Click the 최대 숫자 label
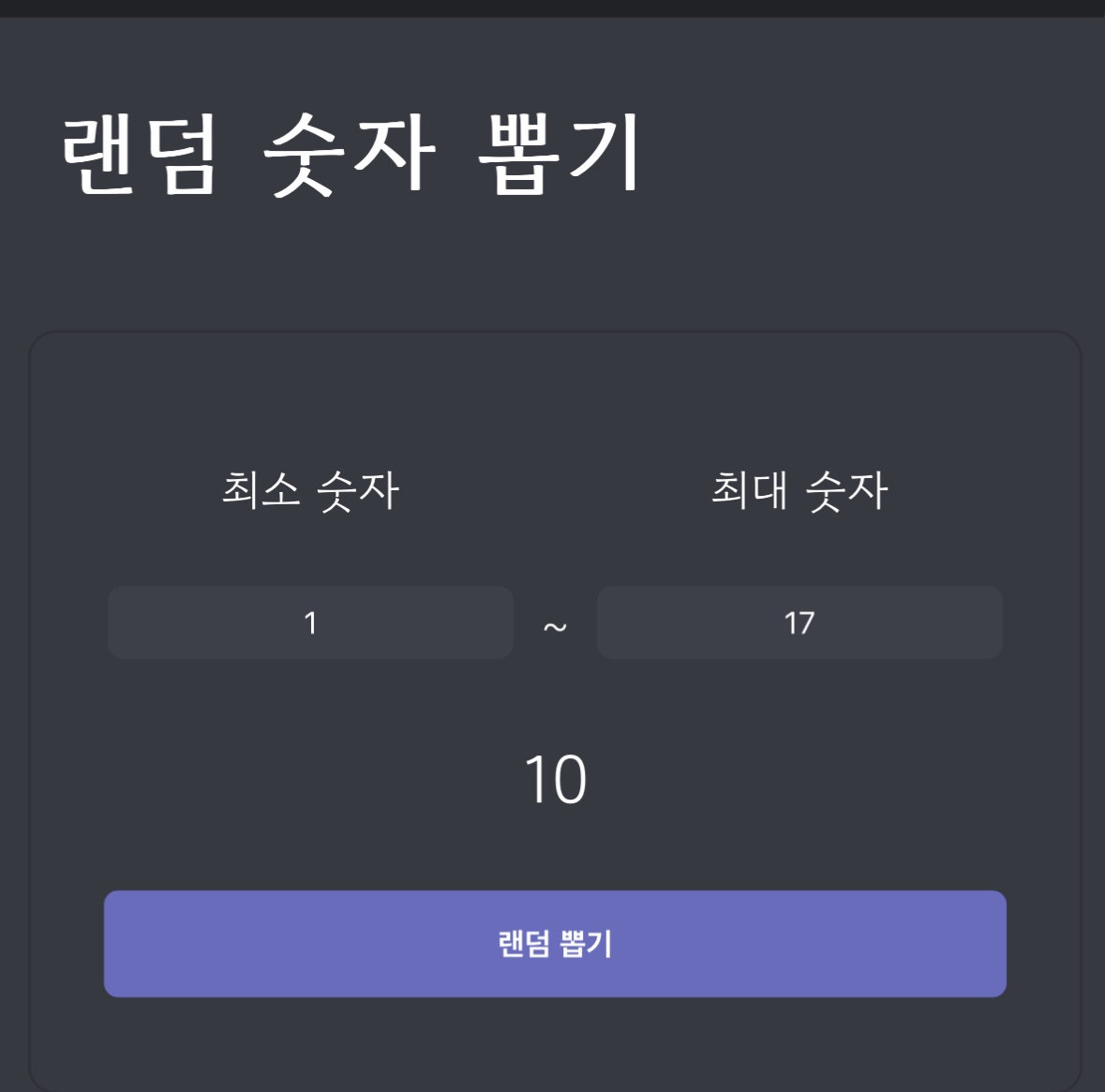 click(x=799, y=490)
